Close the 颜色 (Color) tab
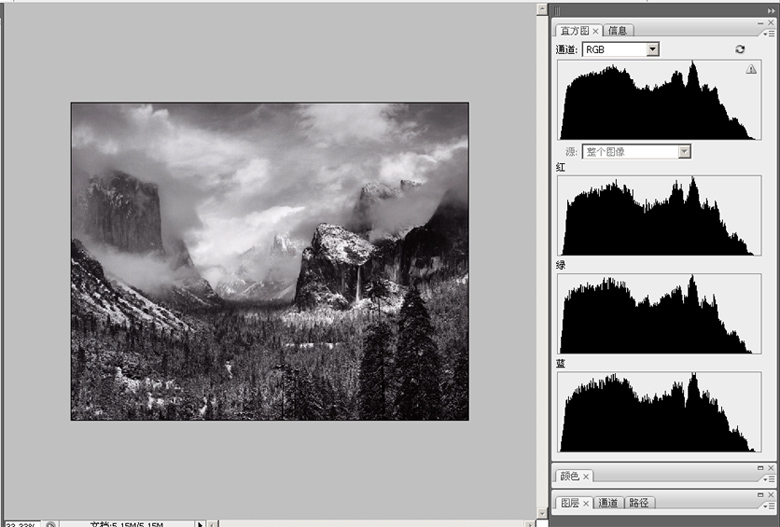780x527 pixels. 587,476
